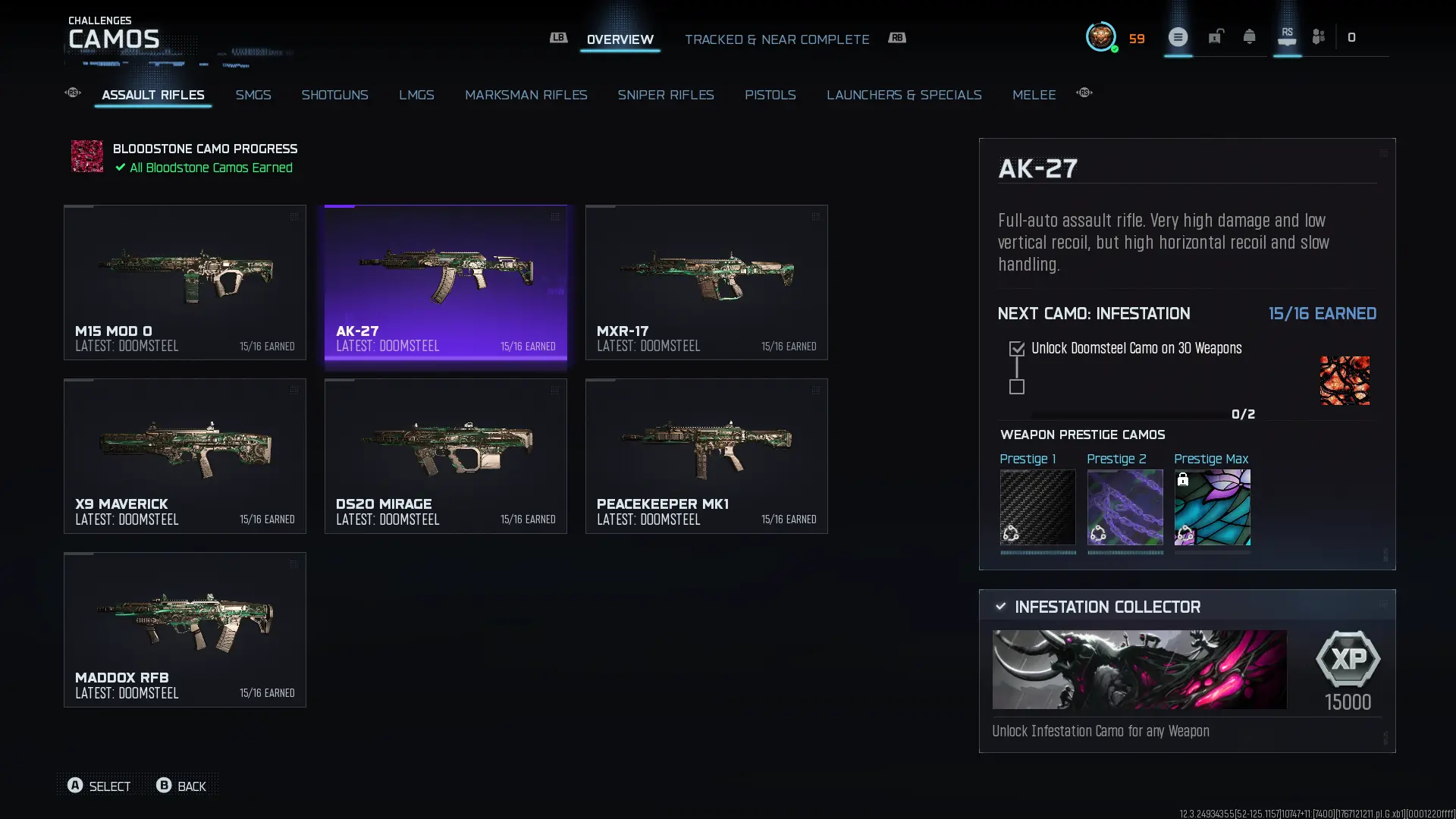Select the RB bumper icon

click(897, 37)
